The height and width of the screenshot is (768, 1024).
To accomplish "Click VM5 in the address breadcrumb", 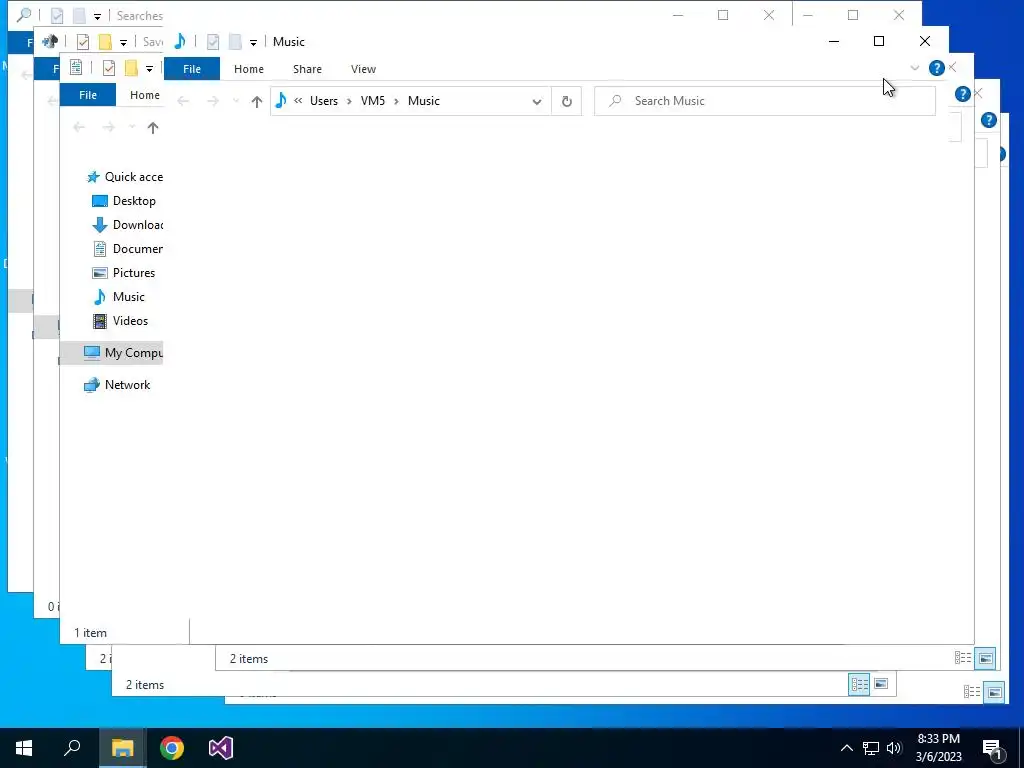I will pyautogui.click(x=373, y=101).
